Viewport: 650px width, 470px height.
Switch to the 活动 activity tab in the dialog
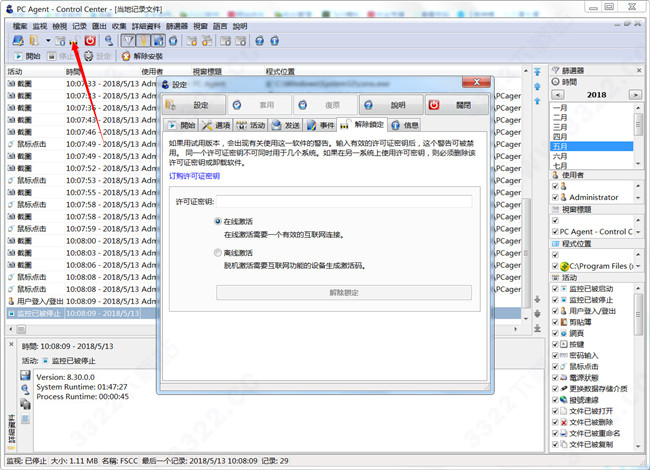(251, 125)
